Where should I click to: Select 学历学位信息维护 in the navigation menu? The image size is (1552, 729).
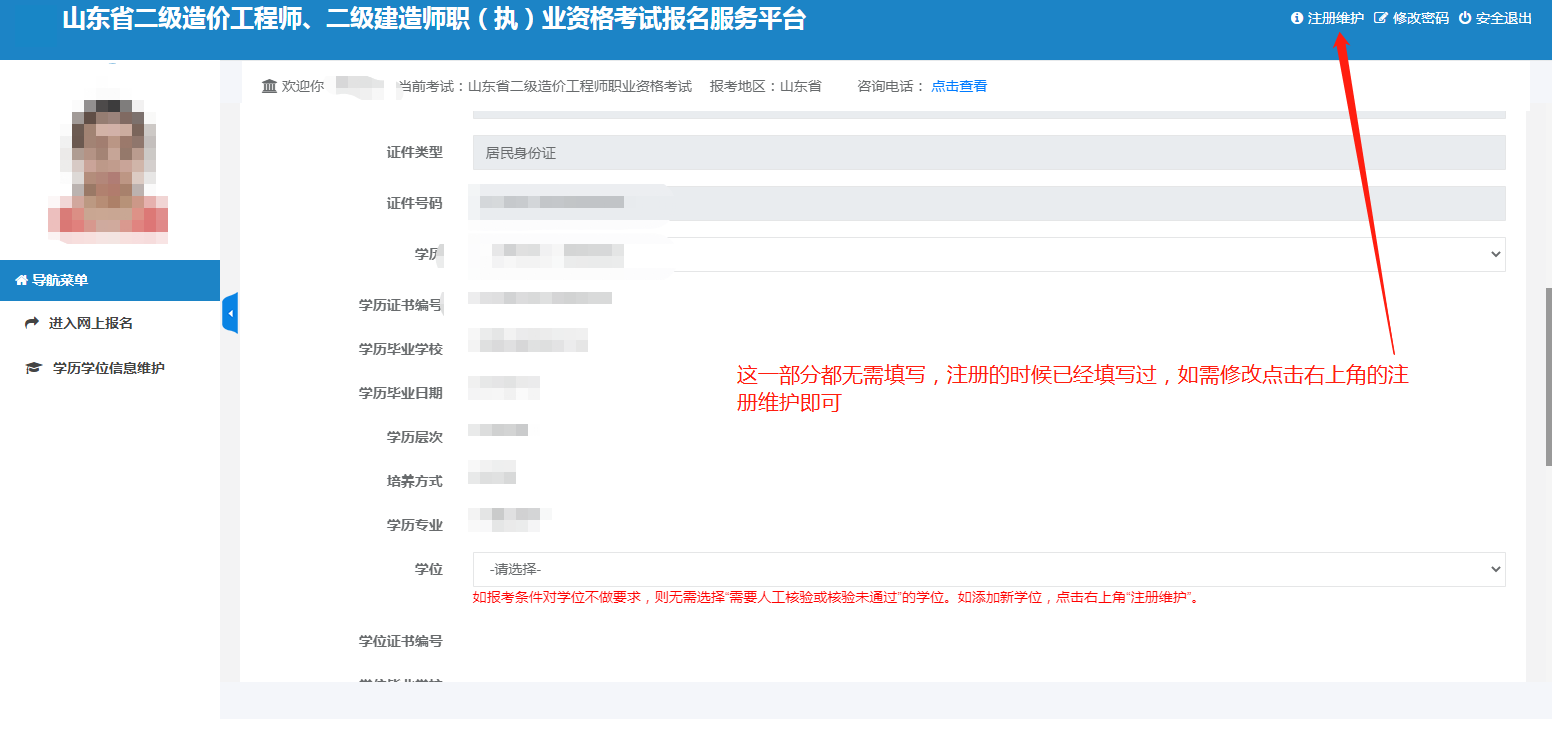[108, 368]
